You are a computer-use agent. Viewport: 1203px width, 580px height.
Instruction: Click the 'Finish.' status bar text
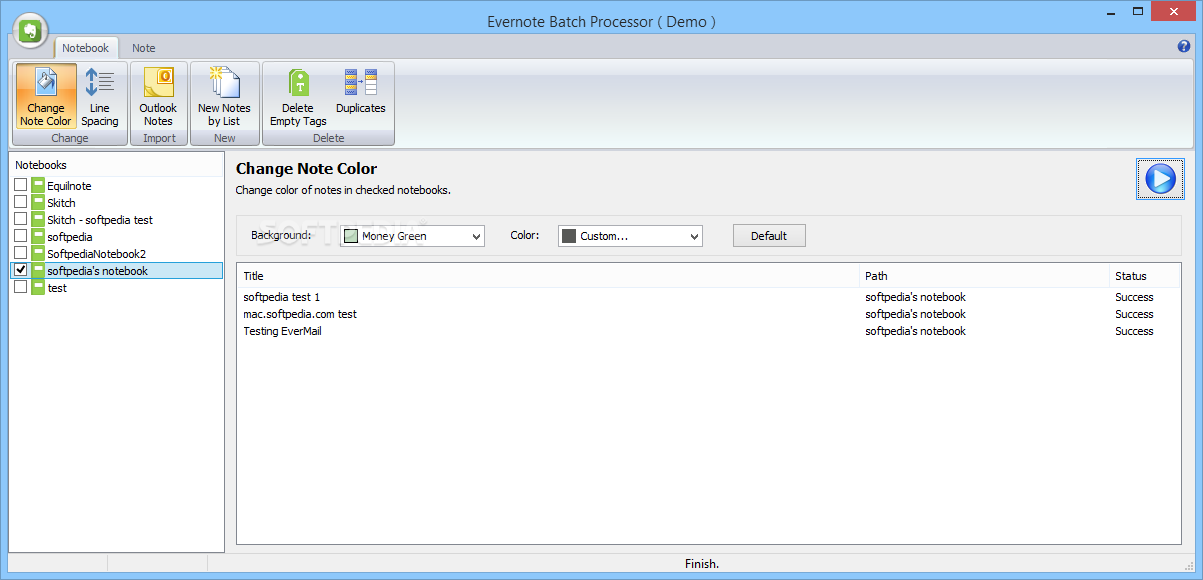pyautogui.click(x=702, y=564)
